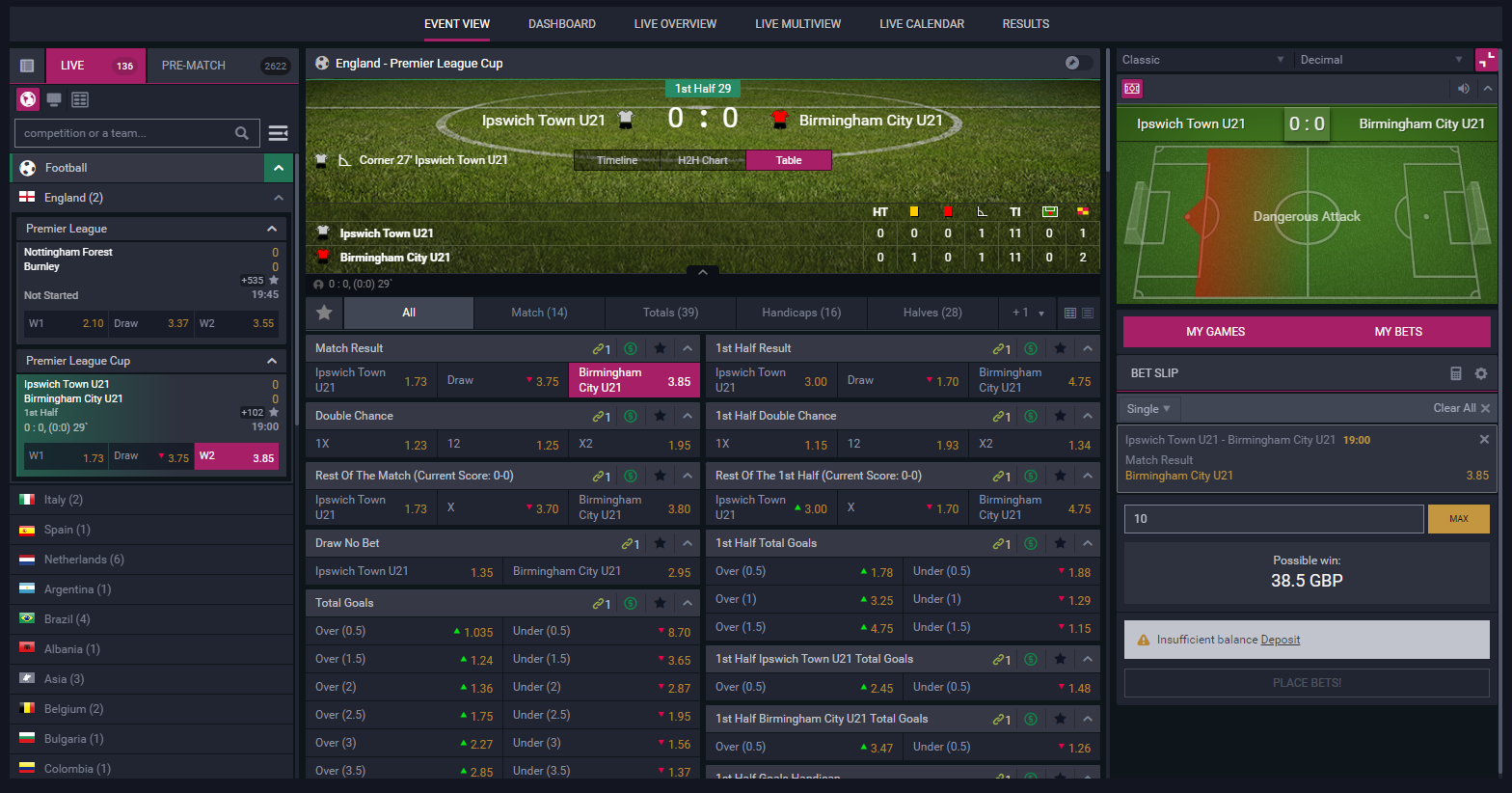The image size is (1512, 793).
Task: Click the Deposit link
Action: pos(1281,640)
